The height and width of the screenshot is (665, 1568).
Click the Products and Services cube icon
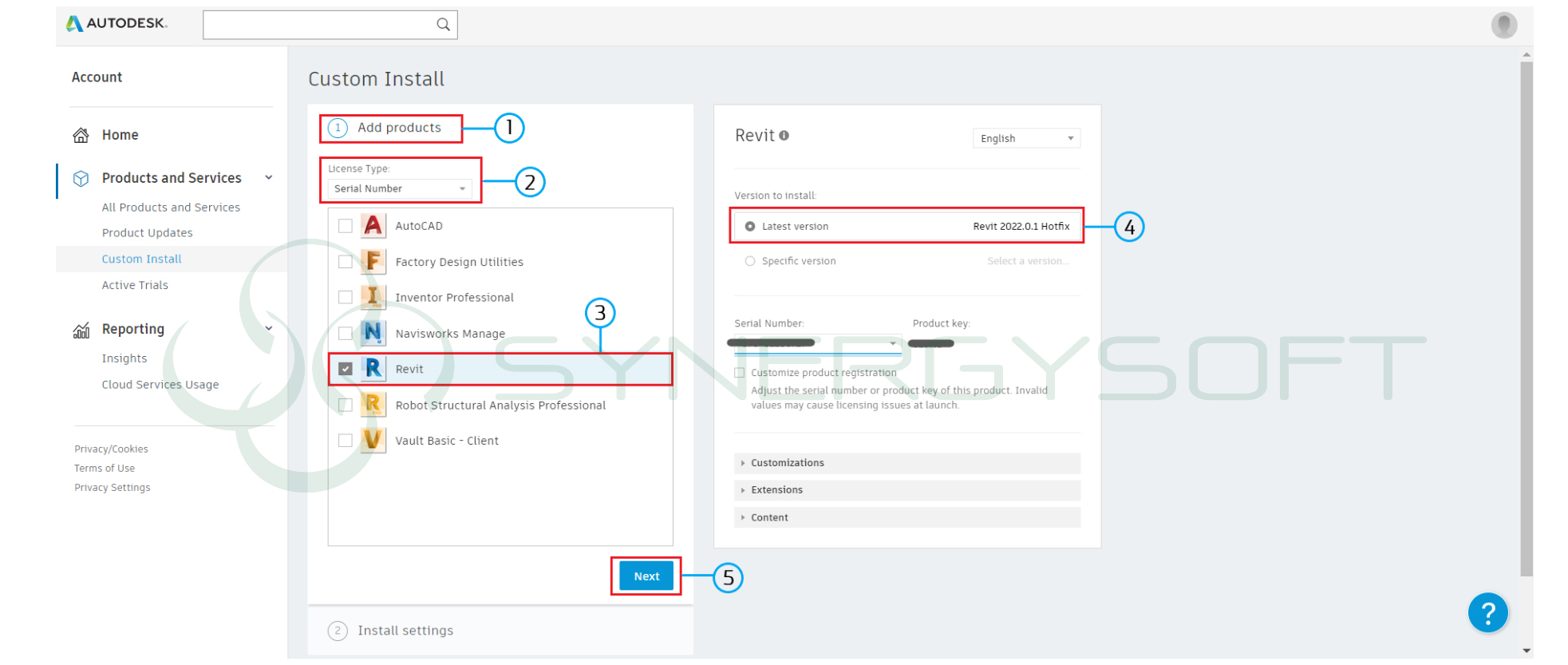click(x=81, y=178)
